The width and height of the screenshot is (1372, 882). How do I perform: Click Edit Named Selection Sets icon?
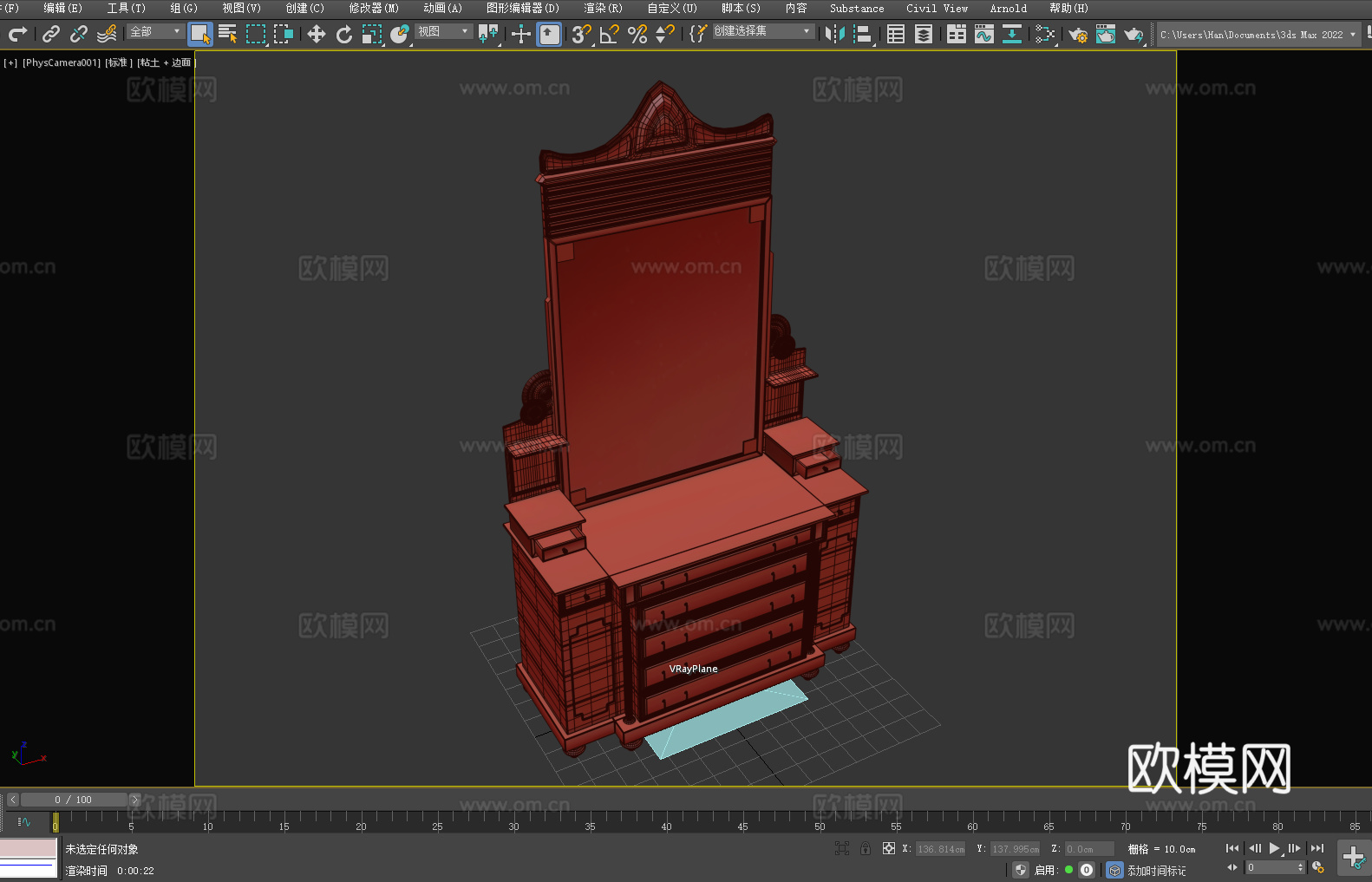coord(698,34)
